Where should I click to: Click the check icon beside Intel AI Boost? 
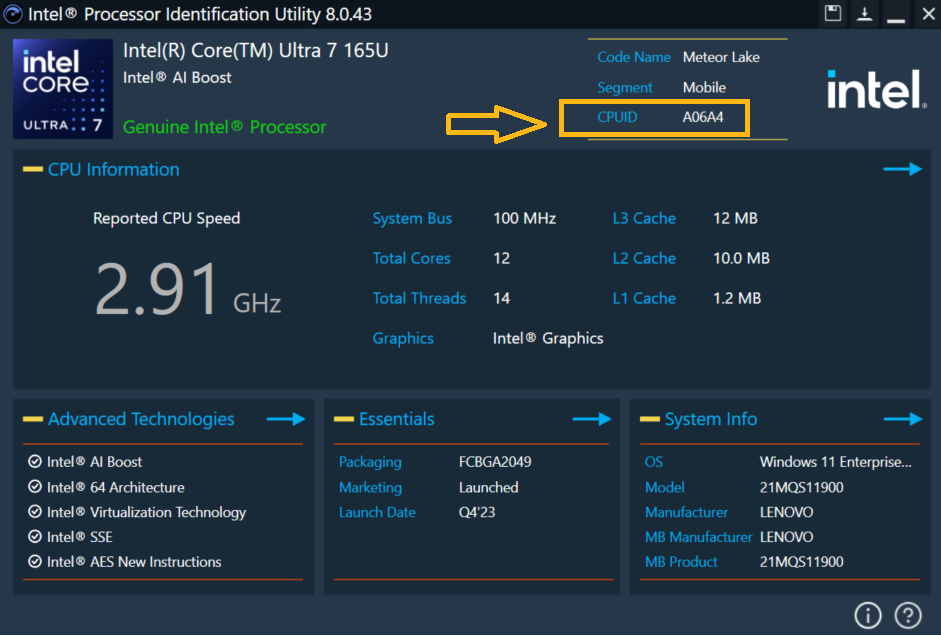[35, 462]
